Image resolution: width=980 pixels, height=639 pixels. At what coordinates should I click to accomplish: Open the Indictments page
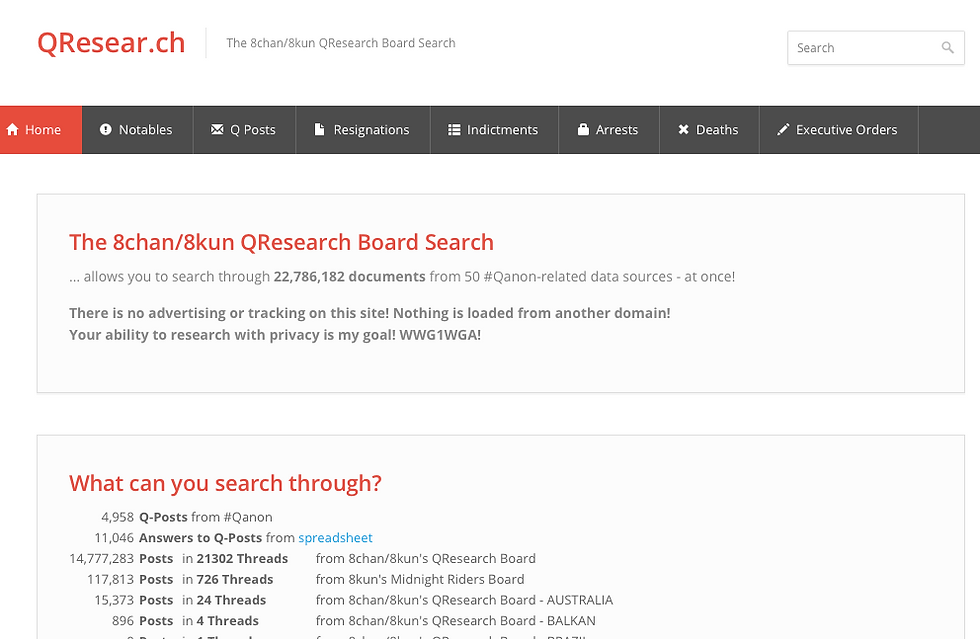tap(494, 129)
